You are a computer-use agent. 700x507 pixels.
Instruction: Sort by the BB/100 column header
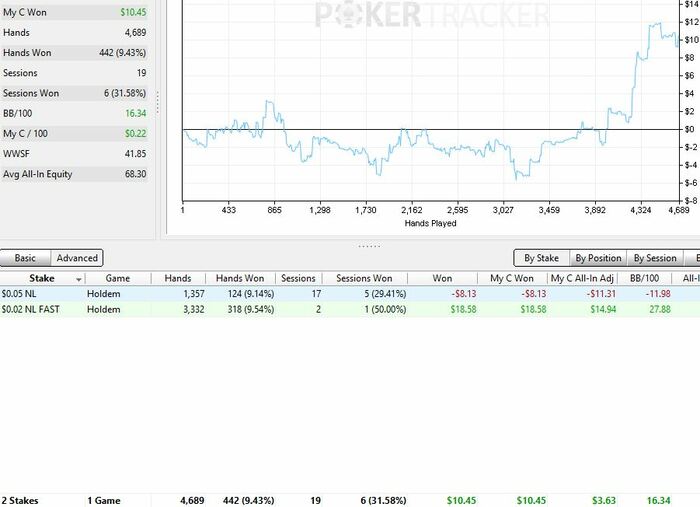tap(644, 278)
